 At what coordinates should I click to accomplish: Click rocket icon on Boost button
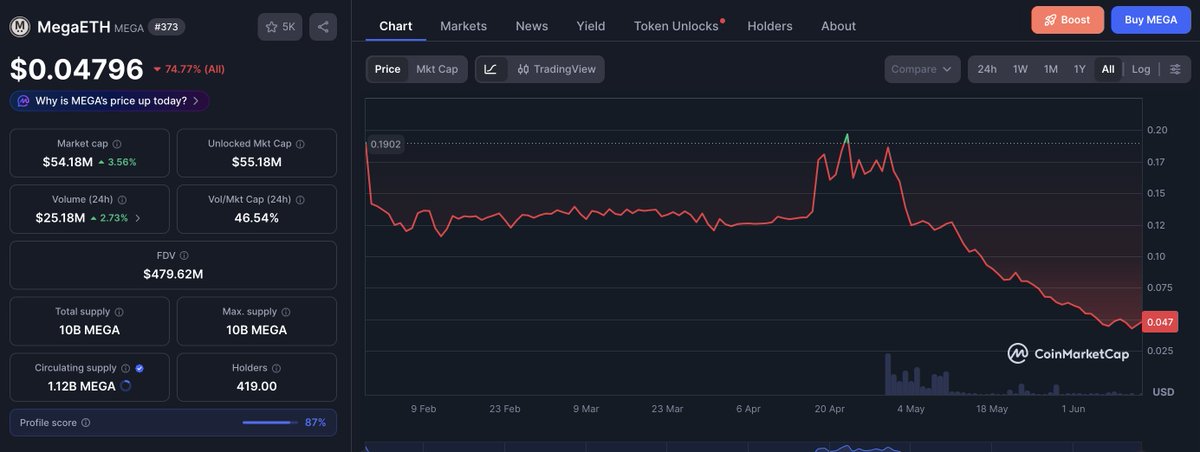(1051, 20)
